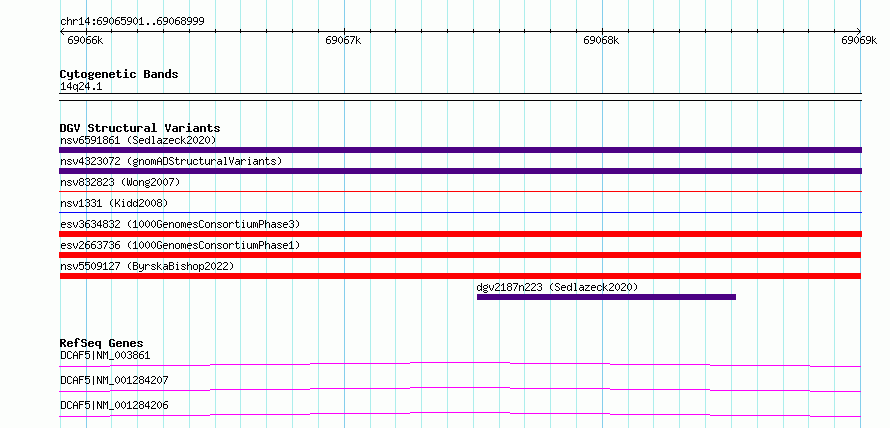Click the DCAF5|NM_001284206 gene label

click(114, 405)
